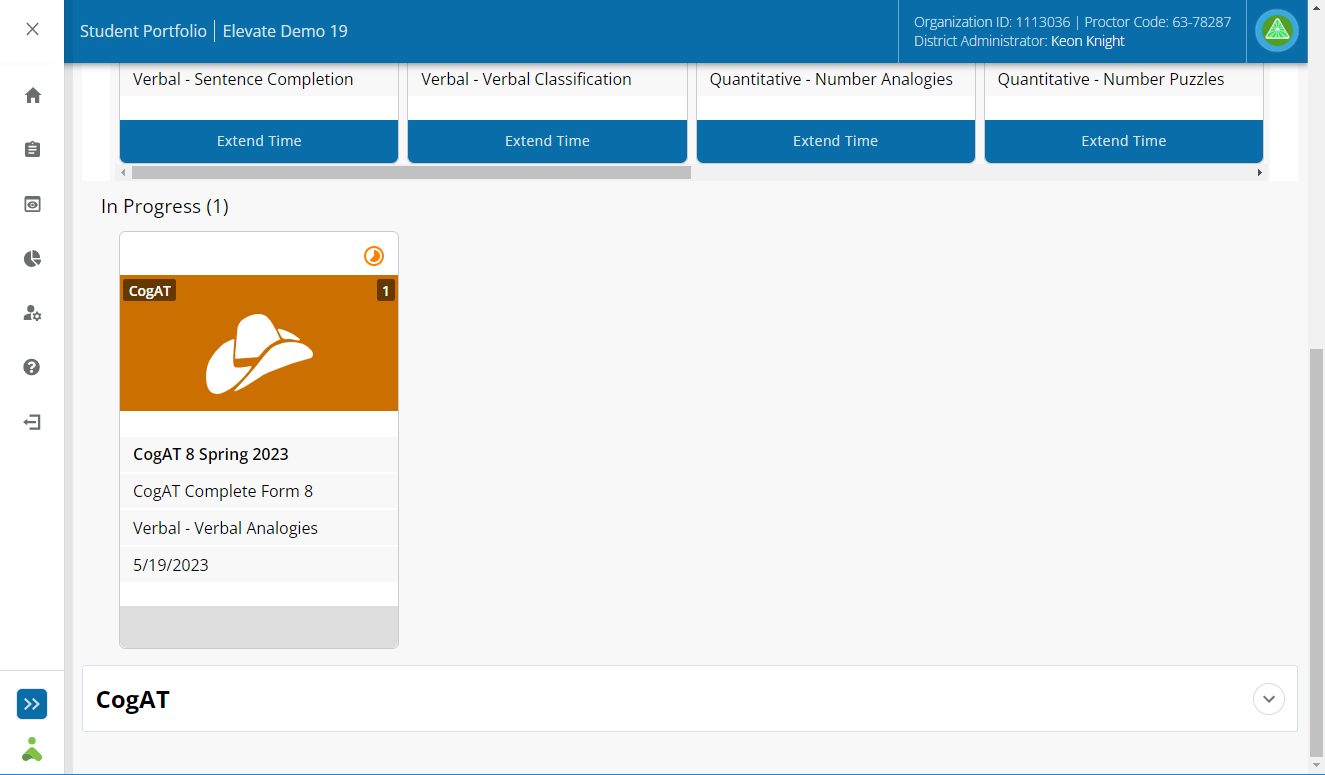Image resolution: width=1325 pixels, height=775 pixels.
Task: Click the horizontal scrollbar thumb under cards
Action: click(x=411, y=173)
